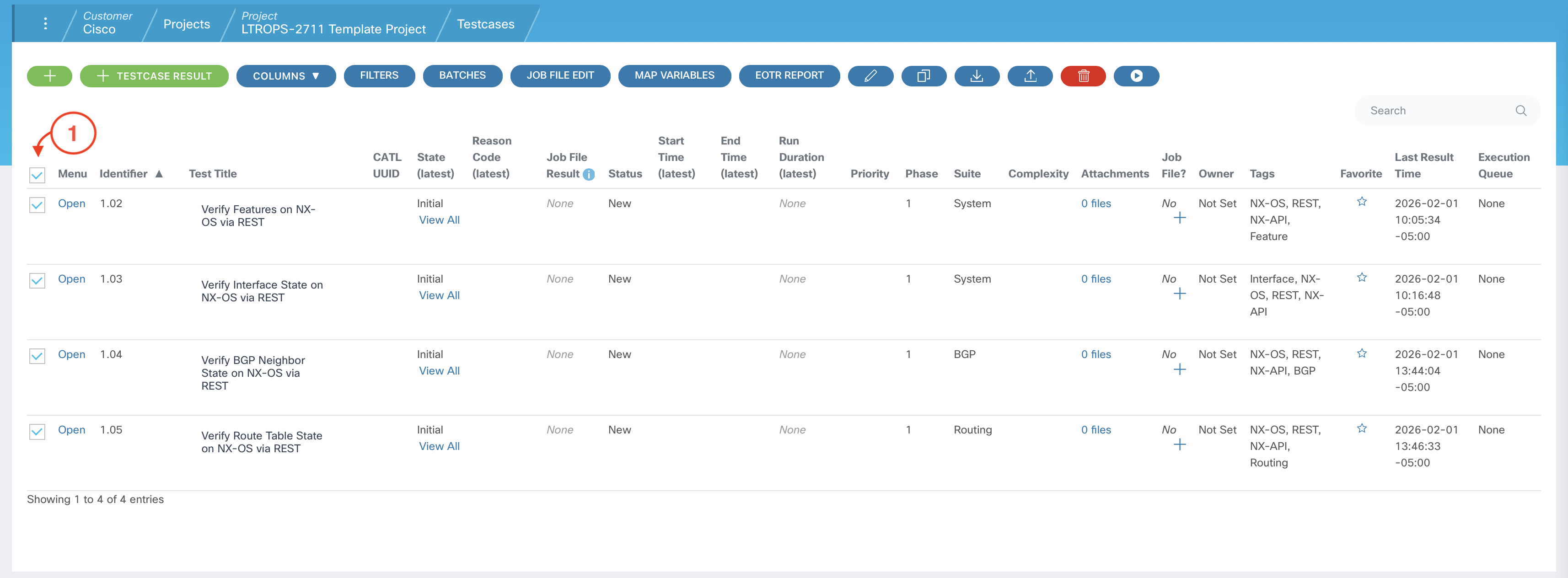
Task: Select the Testcases breadcrumb tab
Action: pyautogui.click(x=485, y=24)
